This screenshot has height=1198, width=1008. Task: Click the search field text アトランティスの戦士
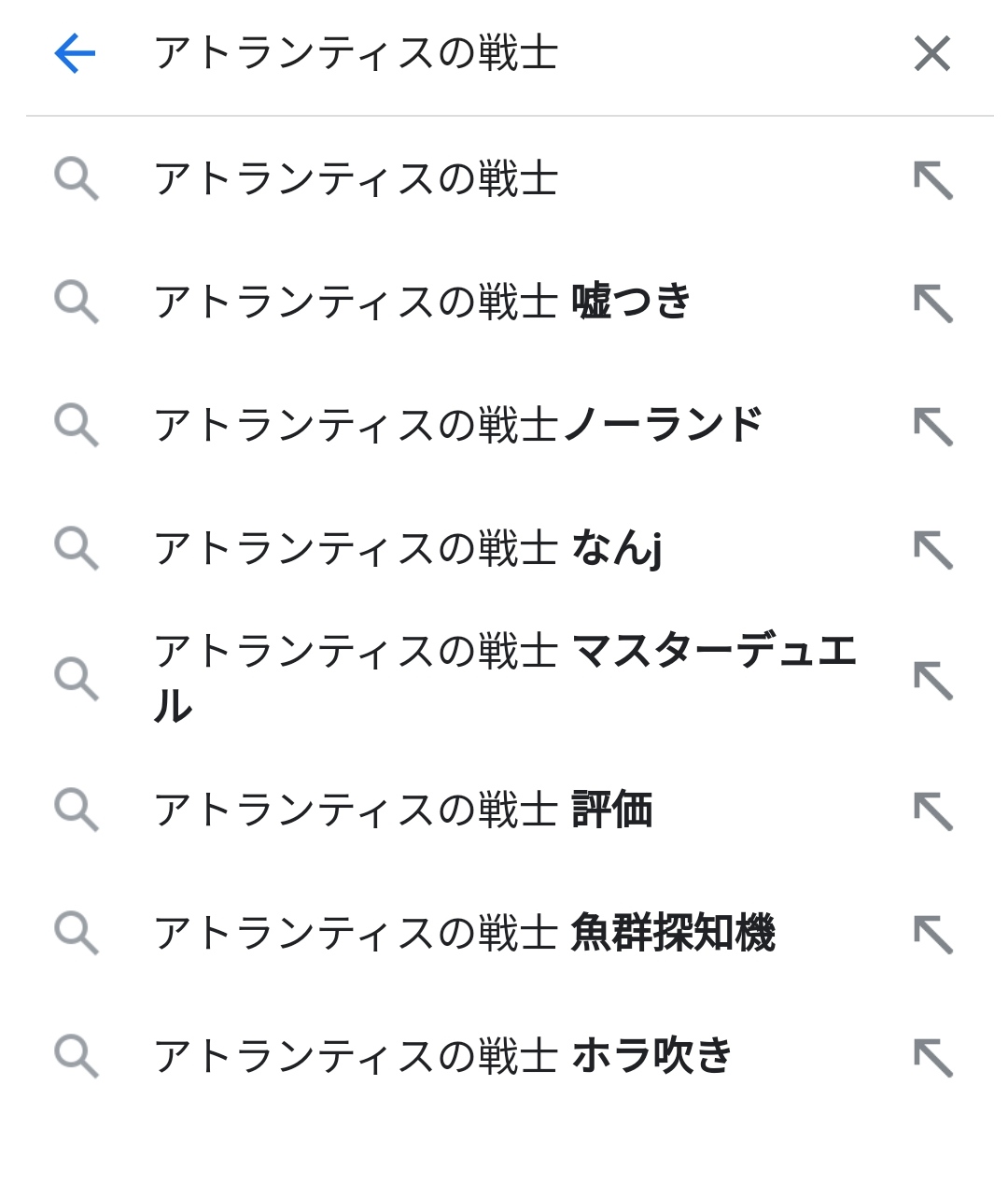tap(355, 53)
